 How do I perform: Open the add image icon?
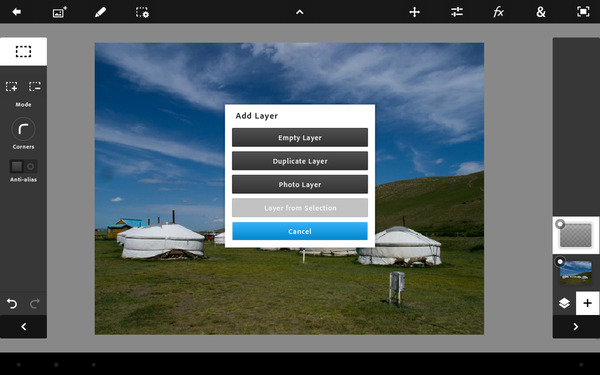(x=59, y=12)
